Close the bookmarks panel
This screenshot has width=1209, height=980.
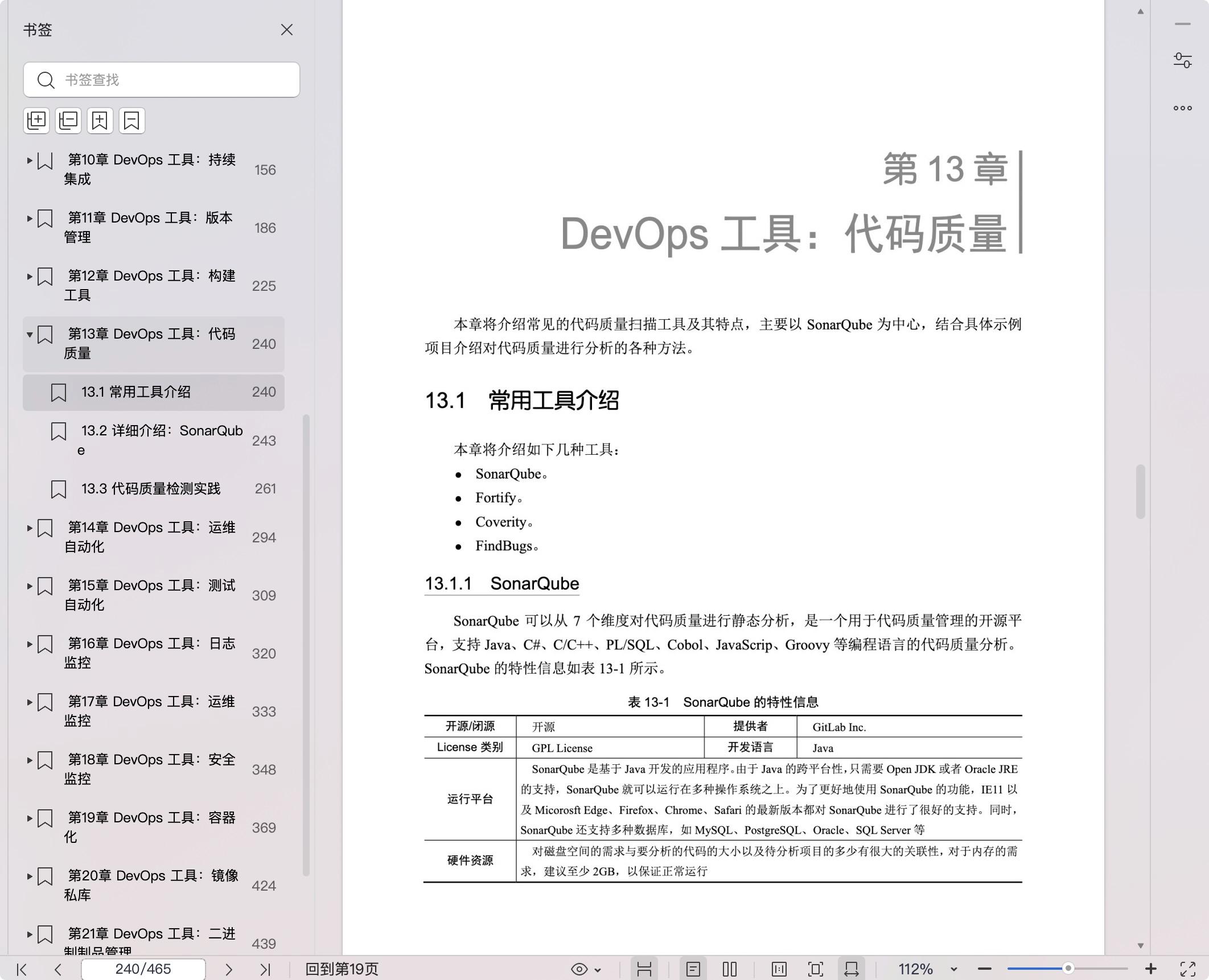pos(287,30)
